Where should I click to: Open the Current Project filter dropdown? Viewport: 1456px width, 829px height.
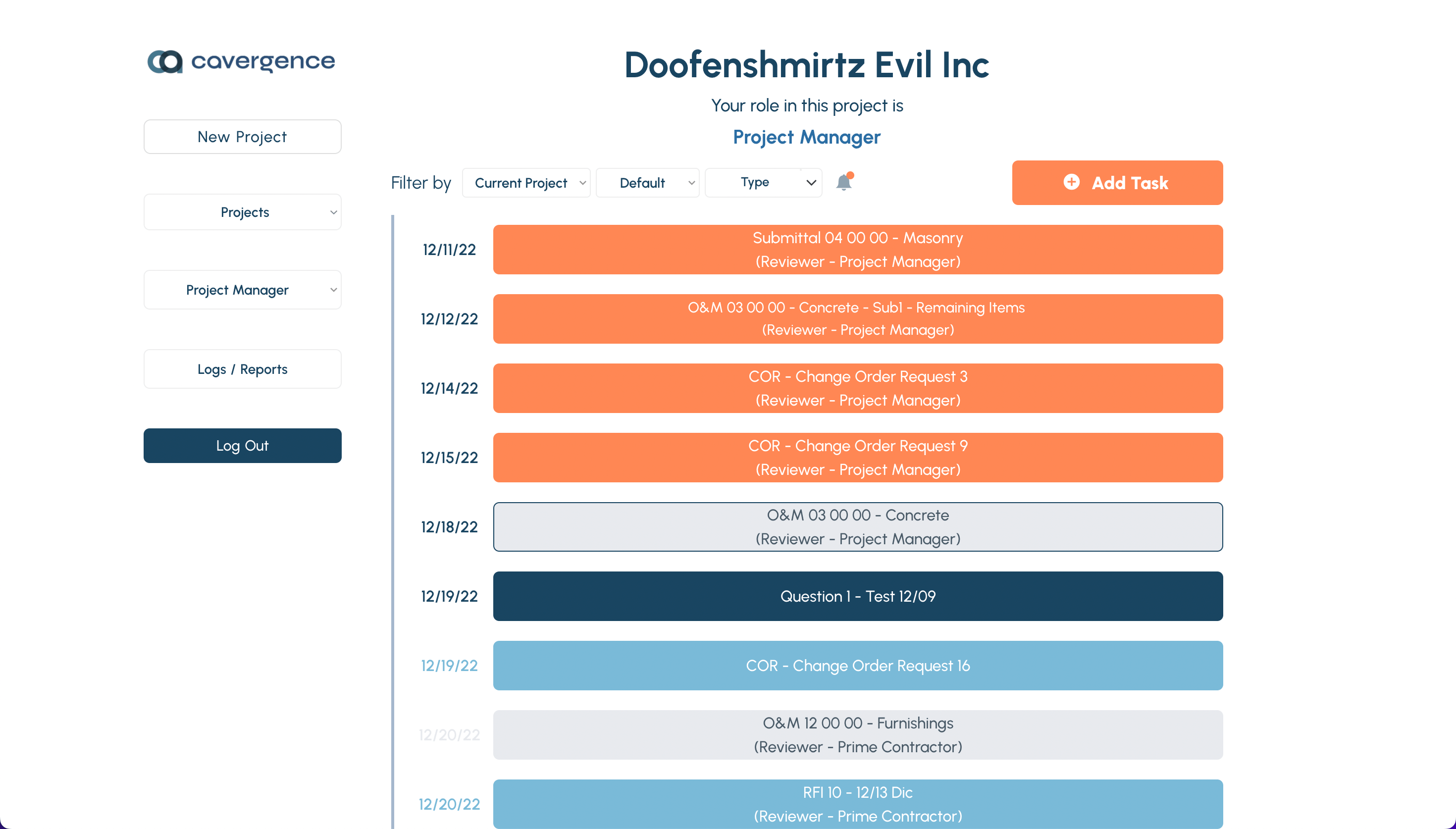point(526,183)
